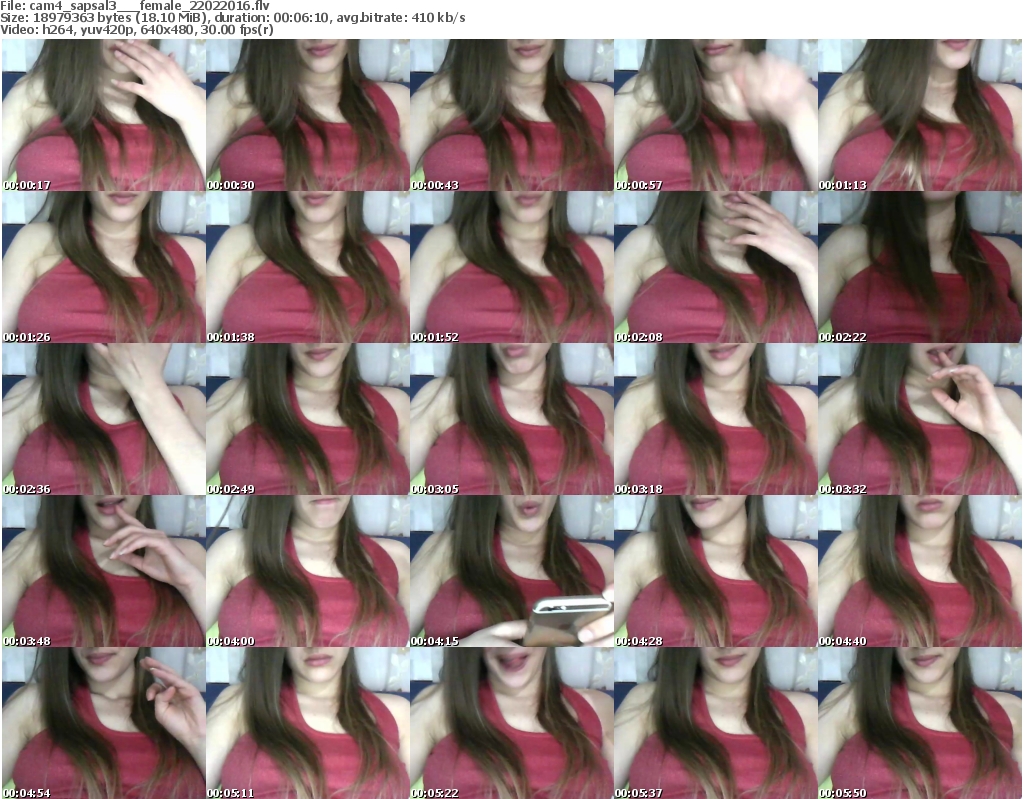
Task: Pick the frame stamped 00:02:49
Action: 308,419
